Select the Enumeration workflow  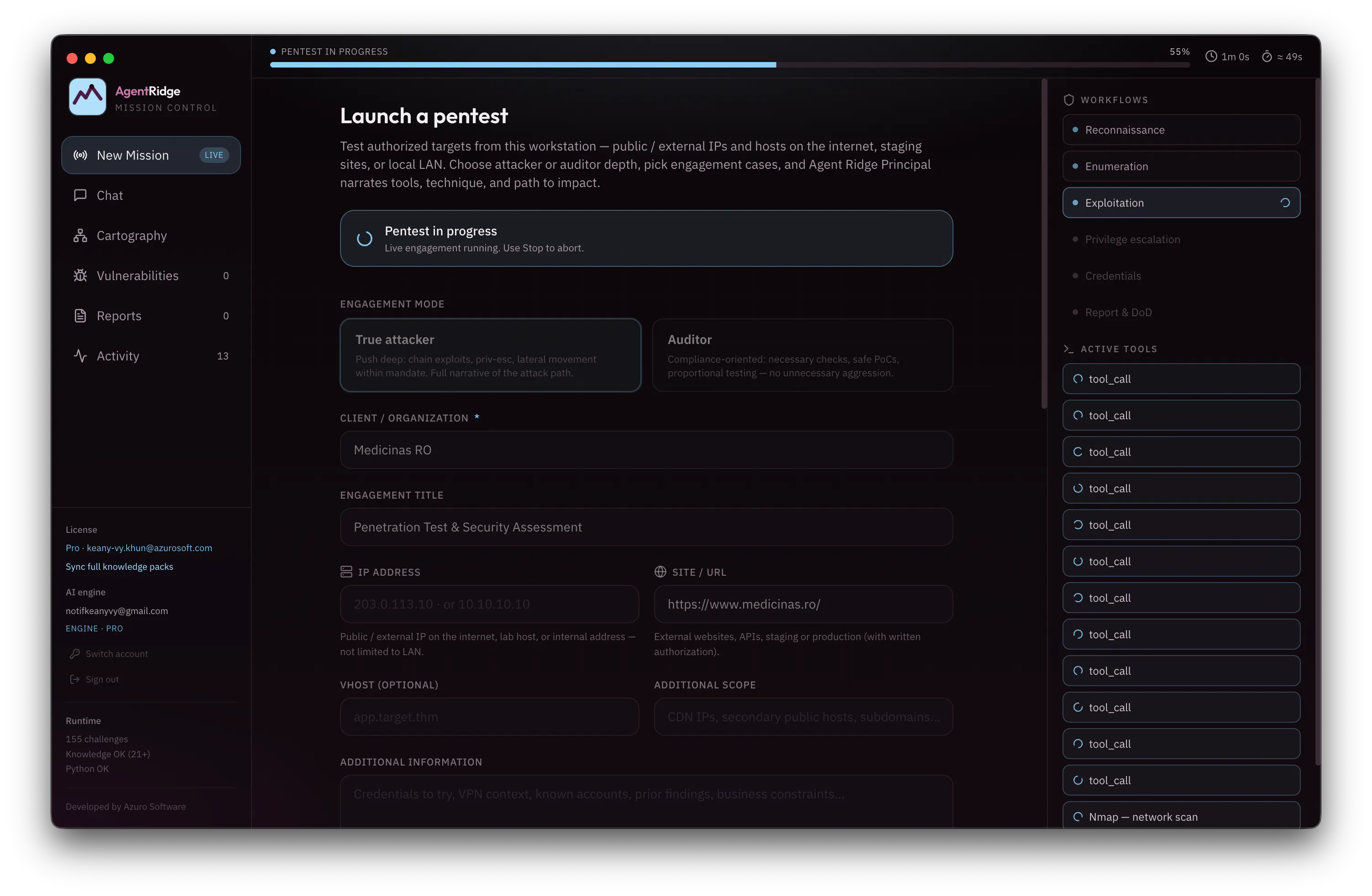pos(1181,167)
